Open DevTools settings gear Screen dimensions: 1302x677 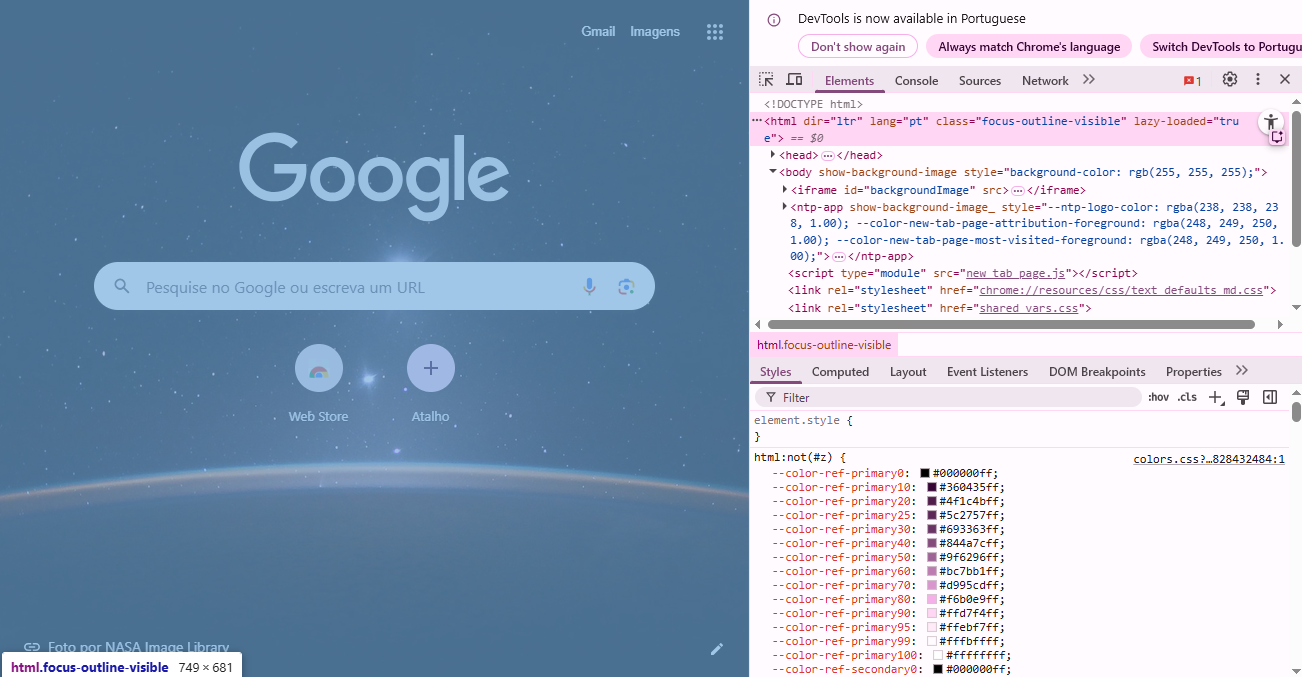(1230, 80)
